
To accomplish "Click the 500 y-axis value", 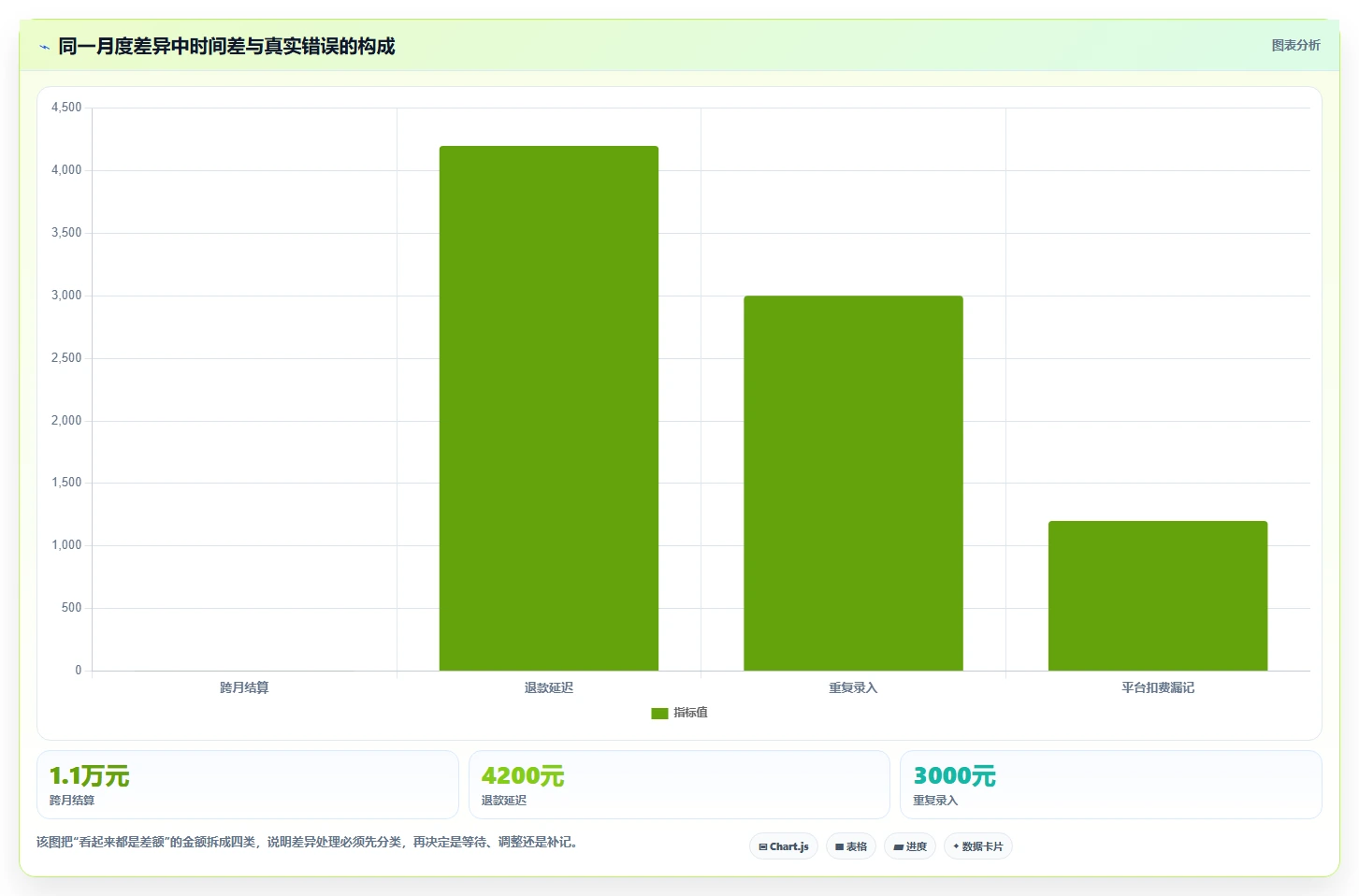I will [x=71, y=608].
